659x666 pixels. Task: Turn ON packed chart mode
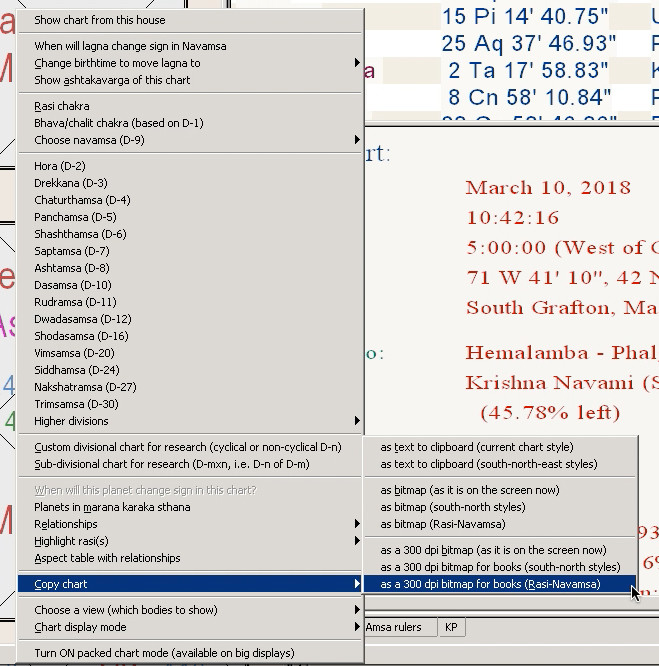pos(164,653)
